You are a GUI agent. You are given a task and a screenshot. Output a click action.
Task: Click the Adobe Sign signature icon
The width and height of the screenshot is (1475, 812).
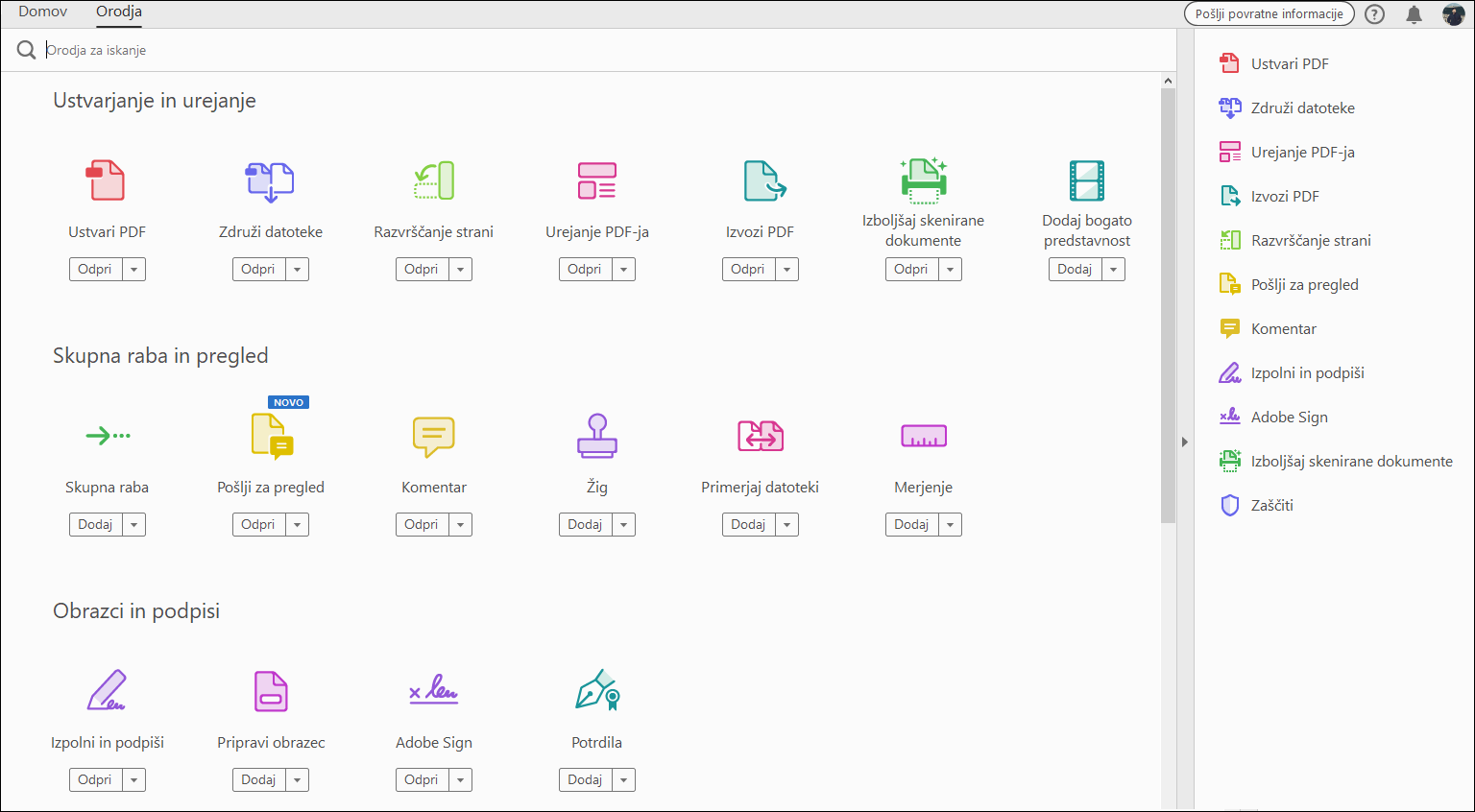pyautogui.click(x=434, y=689)
